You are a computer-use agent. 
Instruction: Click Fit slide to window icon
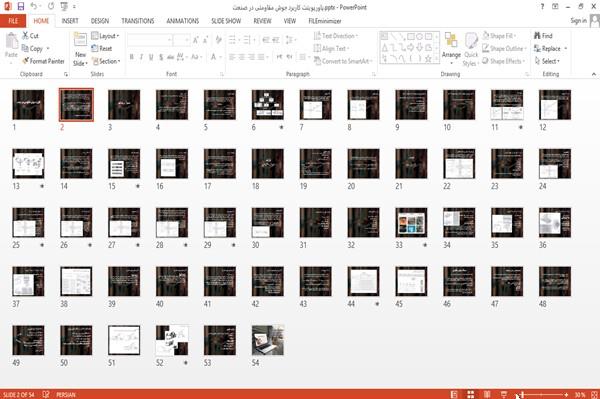coord(594,394)
